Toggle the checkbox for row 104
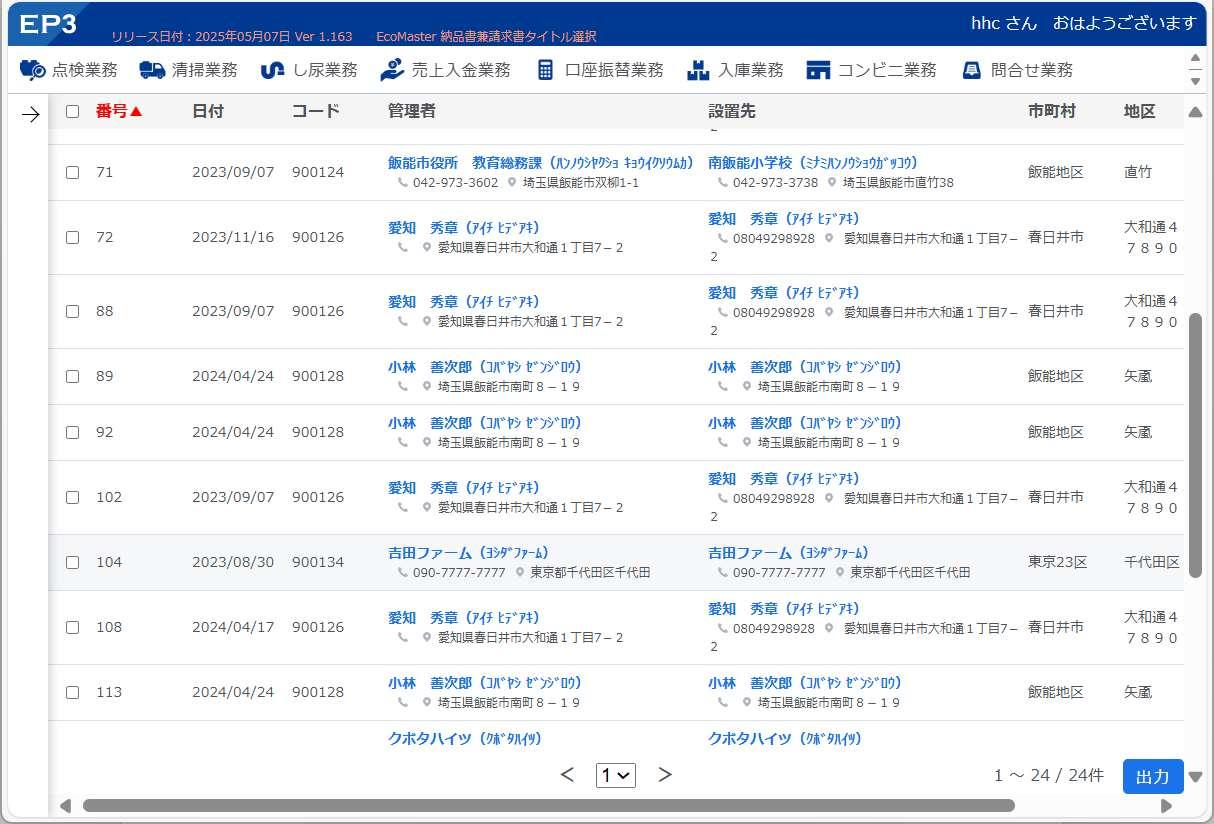Screen dimensions: 1214x824 [72, 562]
